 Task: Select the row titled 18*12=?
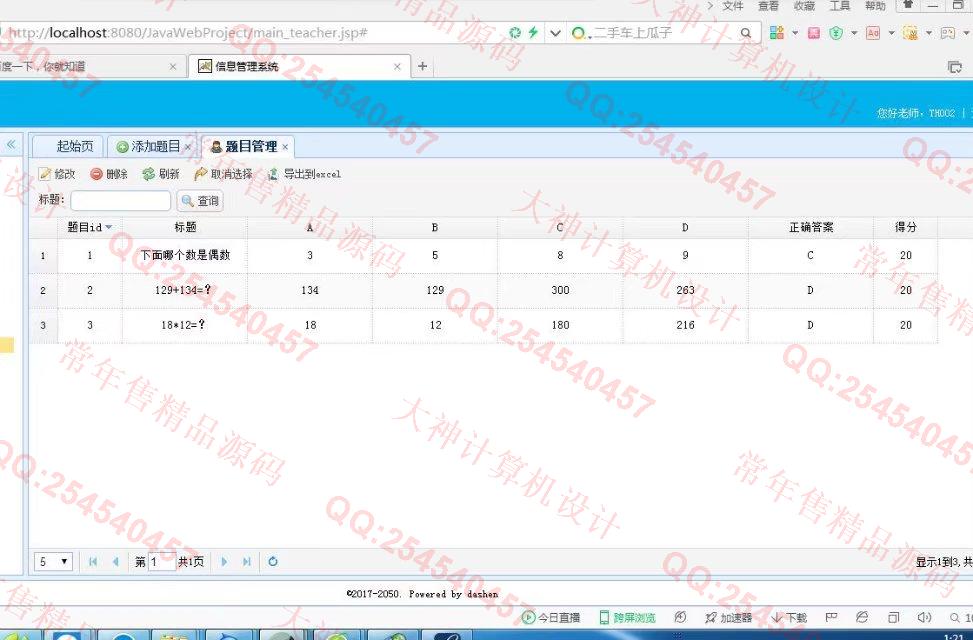tap(483, 325)
